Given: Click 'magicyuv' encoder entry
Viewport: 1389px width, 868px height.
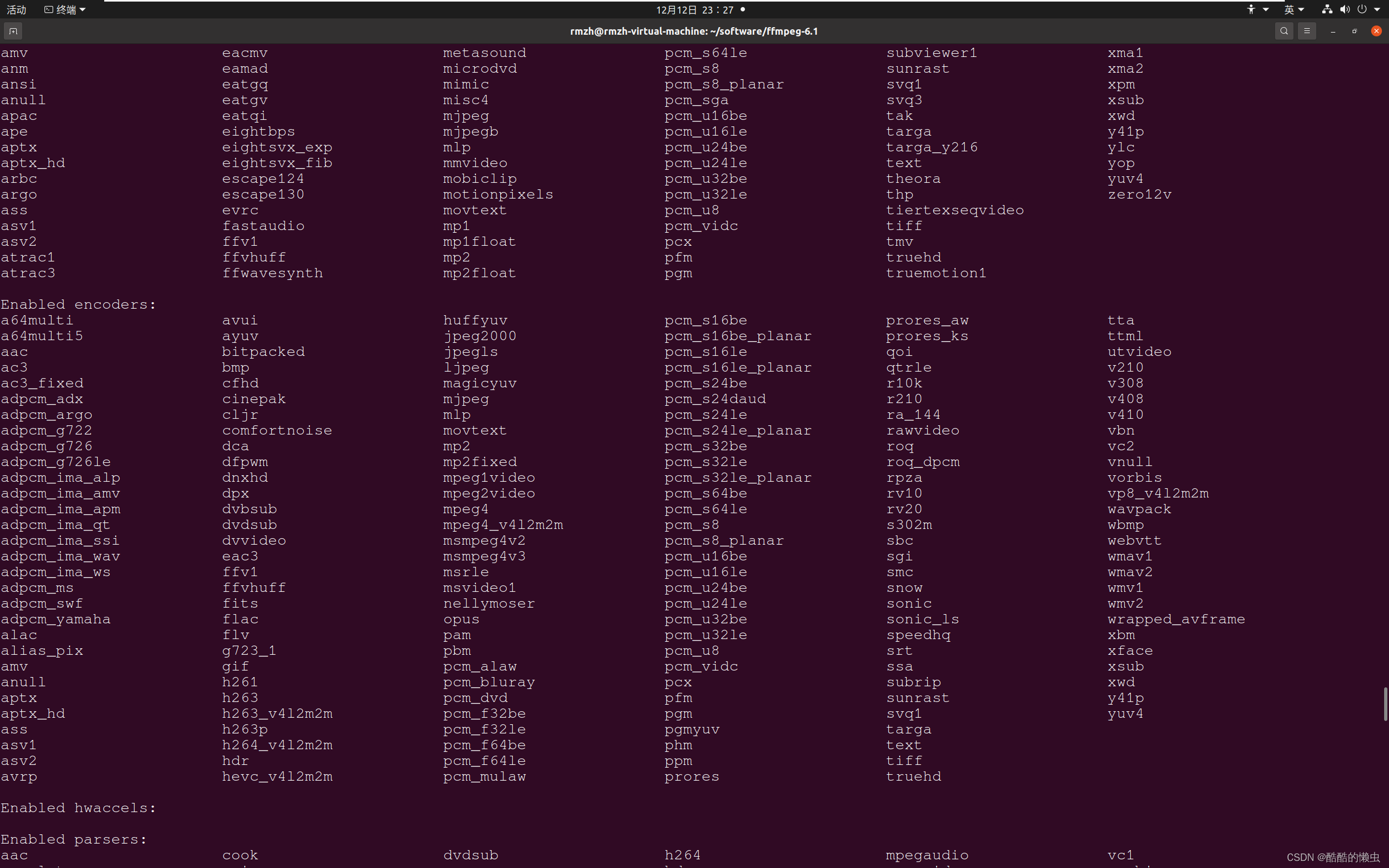Looking at the screenshot, I should [x=480, y=383].
